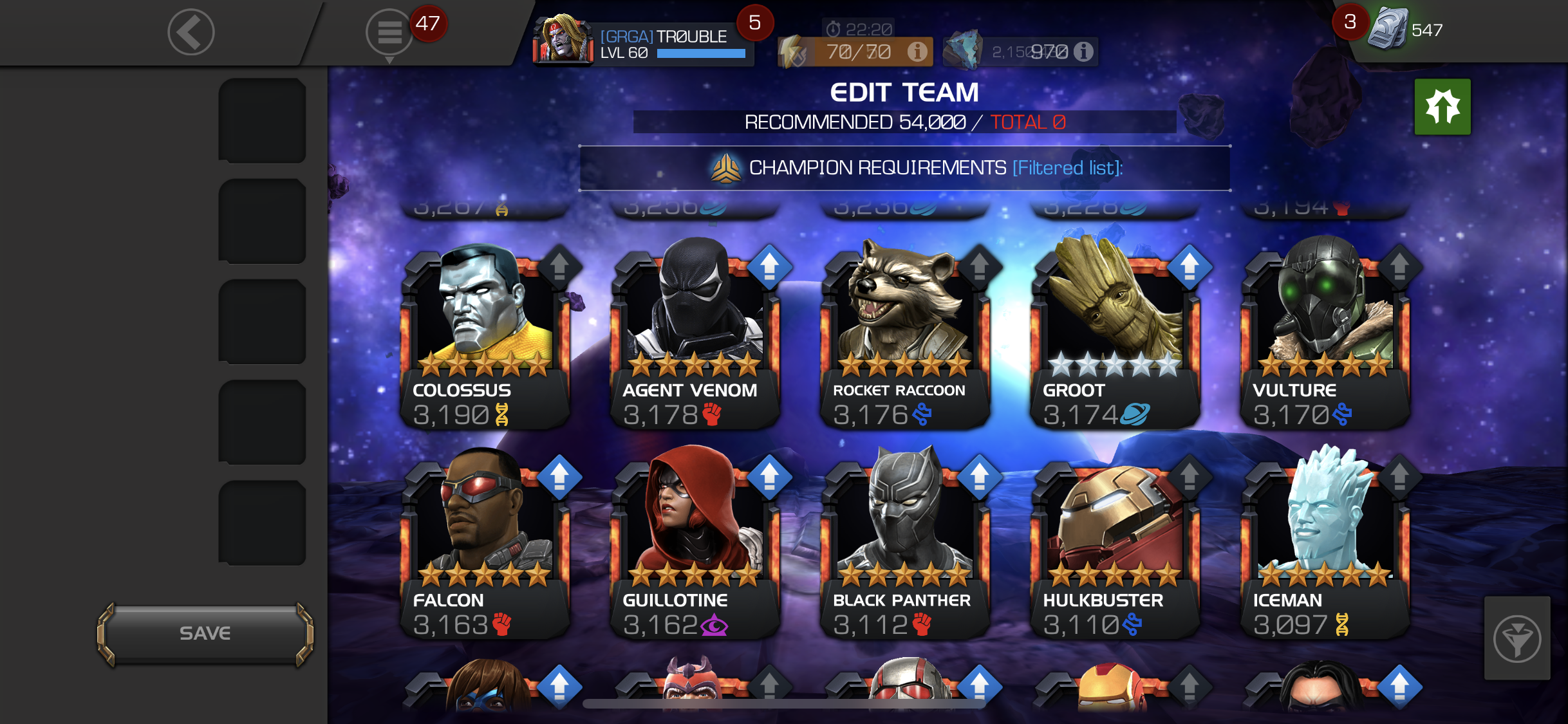Tap the first empty team slot
Image resolution: width=1568 pixels, height=724 pixels.
tap(262, 121)
